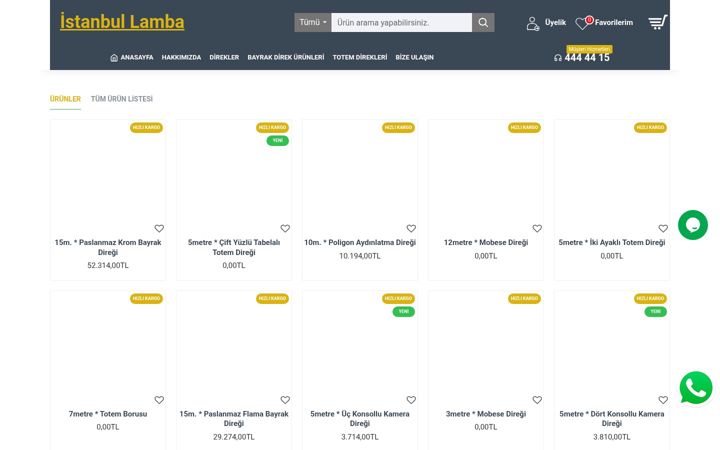This screenshot has width=720, height=450.
Task: Open the WhatsApp contact icon
Action: point(696,388)
